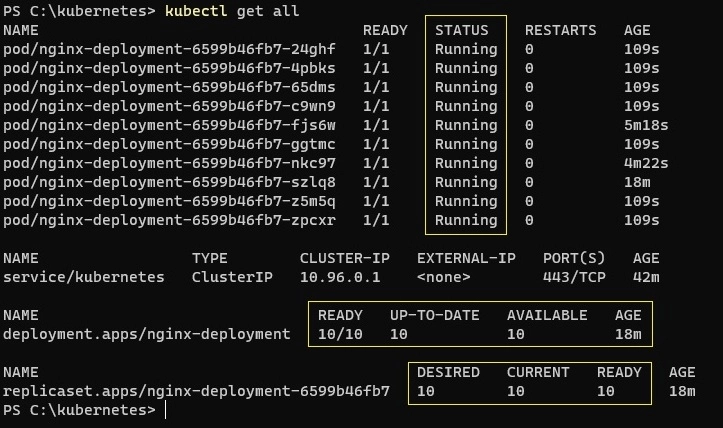Click the replicaset 18m age value
The width and height of the screenshot is (723, 428).
[x=682, y=391]
